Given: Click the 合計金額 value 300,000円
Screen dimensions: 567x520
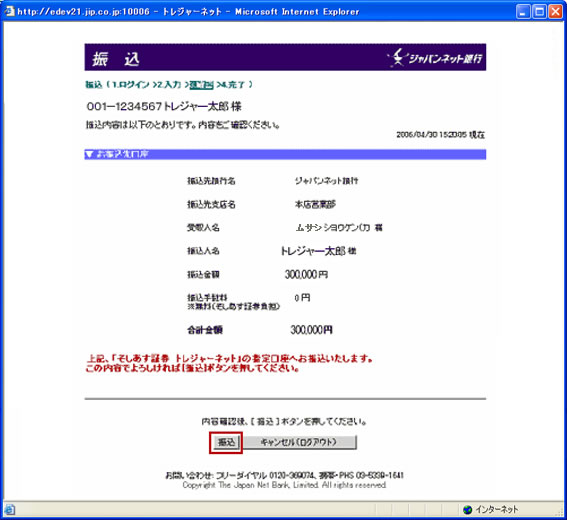Looking at the screenshot, I should click(311, 330).
